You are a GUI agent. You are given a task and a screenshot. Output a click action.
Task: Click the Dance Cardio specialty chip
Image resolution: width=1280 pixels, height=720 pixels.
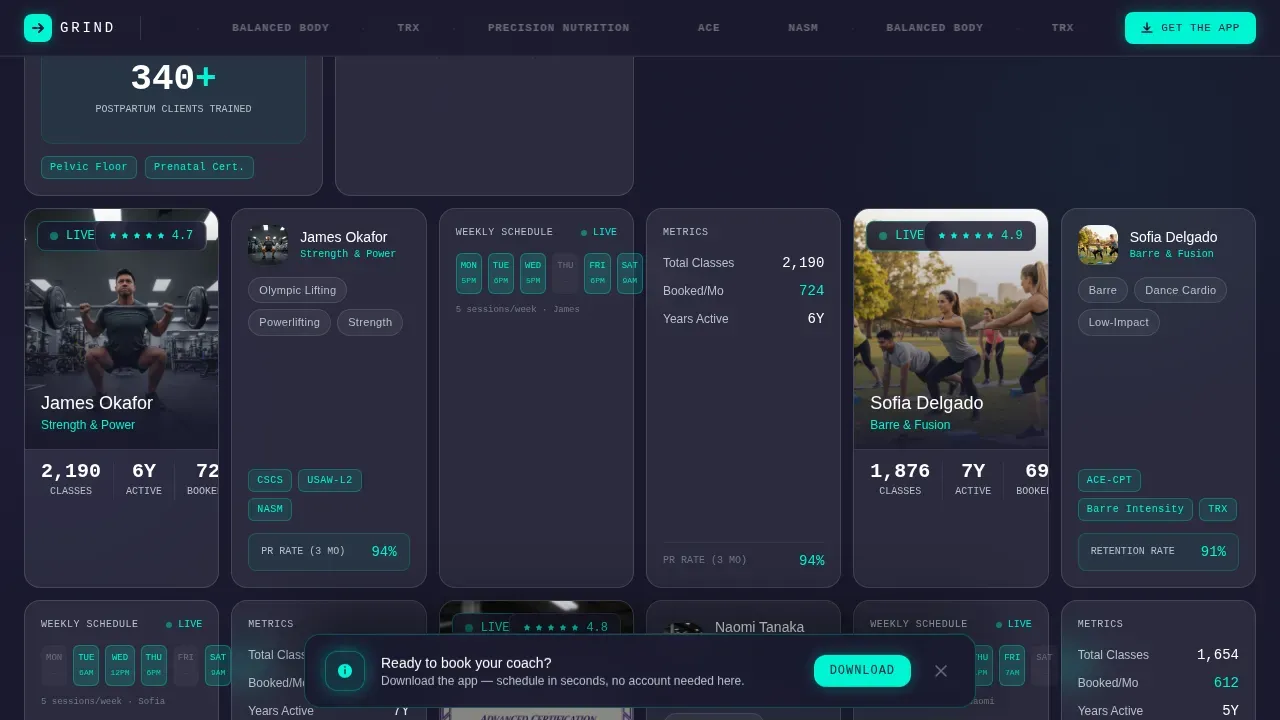tap(1180, 290)
